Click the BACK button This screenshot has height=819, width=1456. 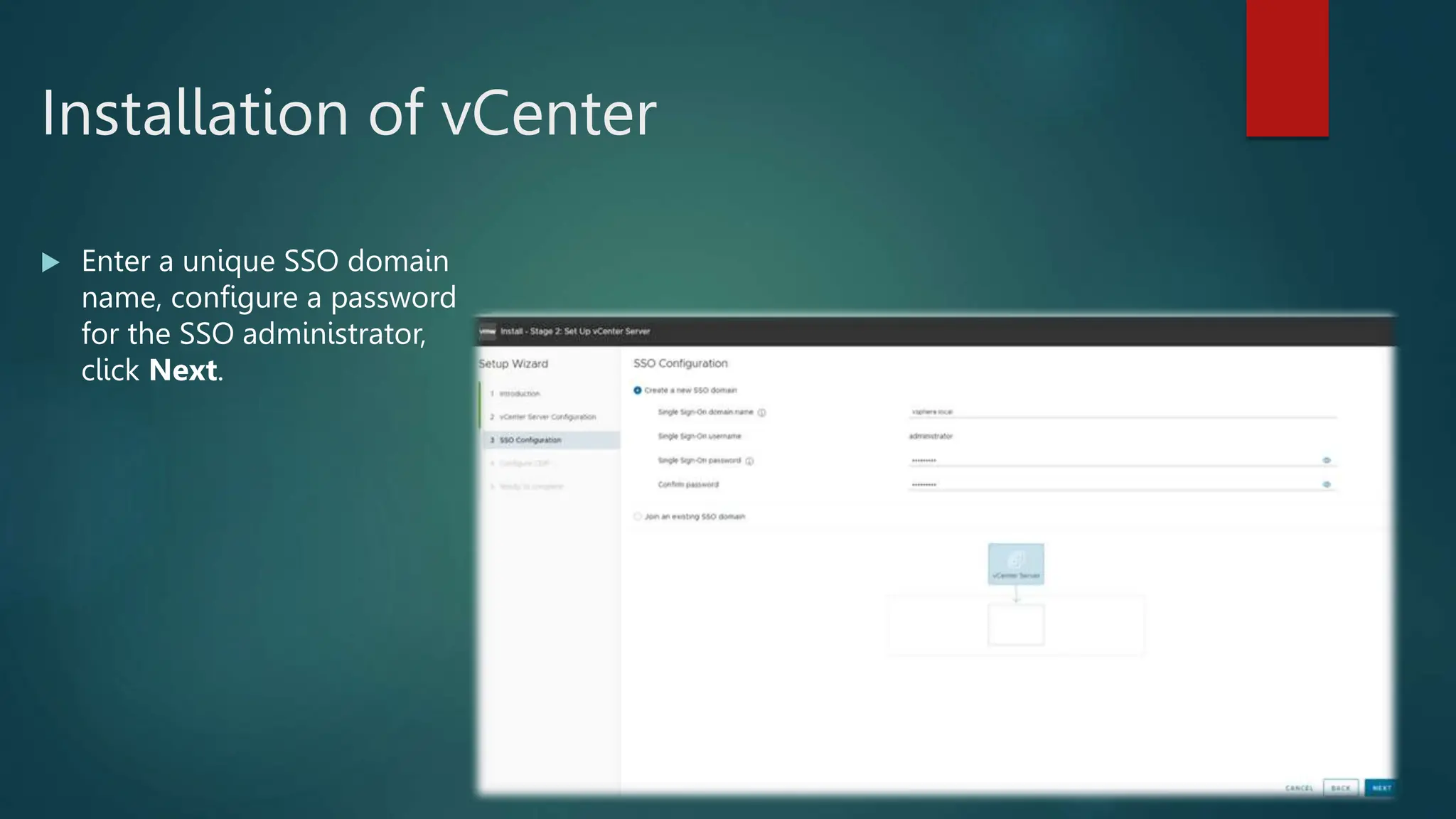click(x=1341, y=788)
